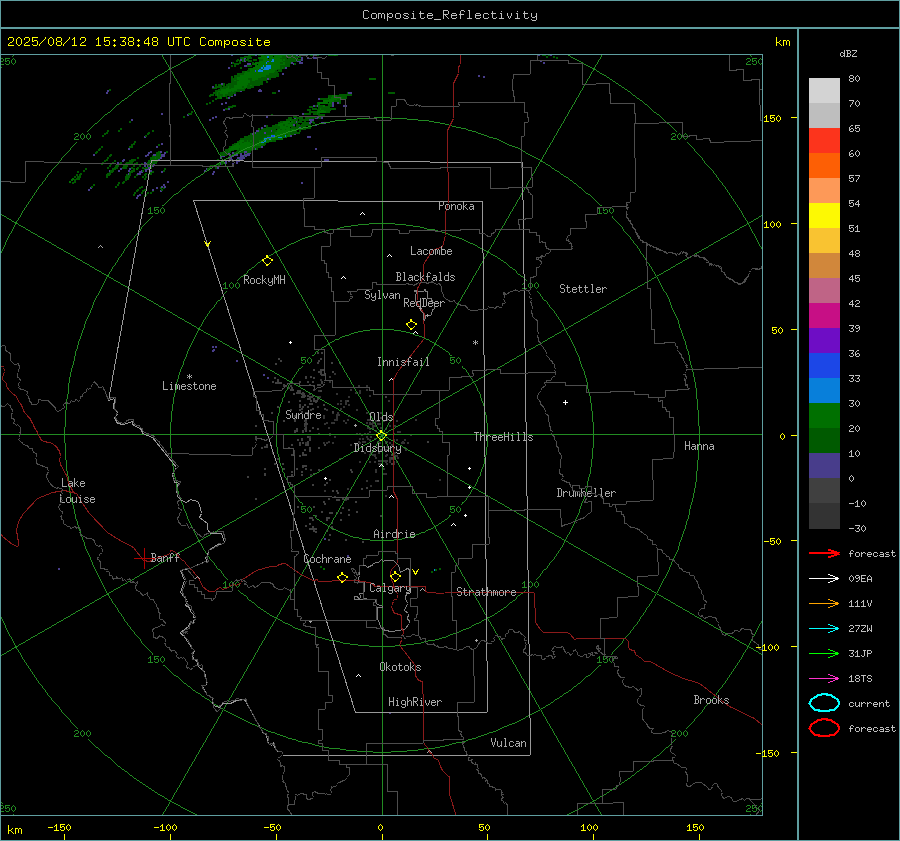Click the Cochrane town label
This screenshot has width=900, height=841.
click(x=327, y=559)
